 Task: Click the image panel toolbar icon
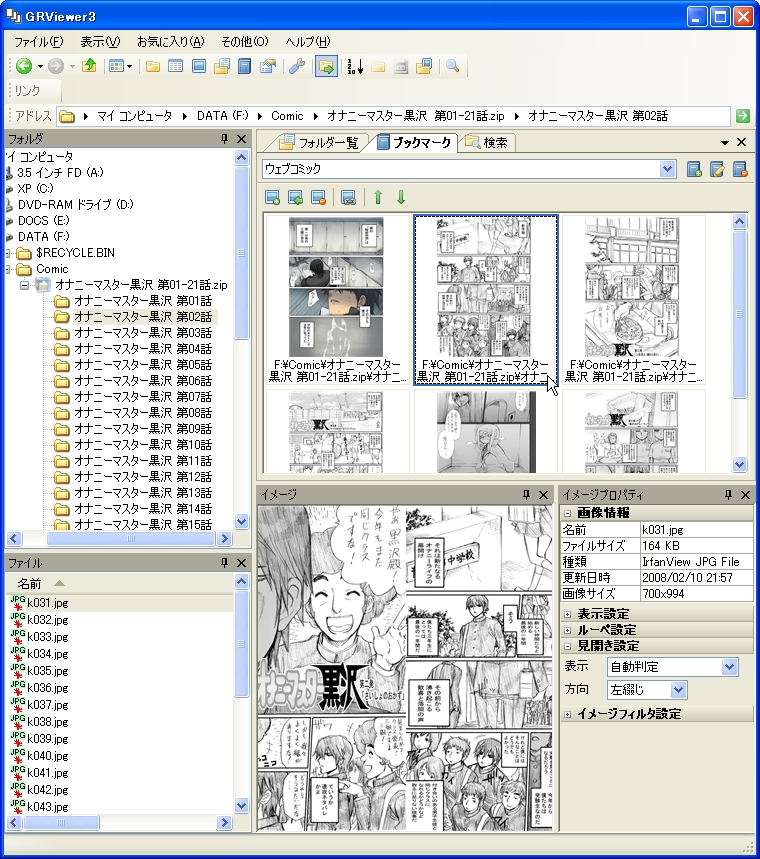(198, 66)
